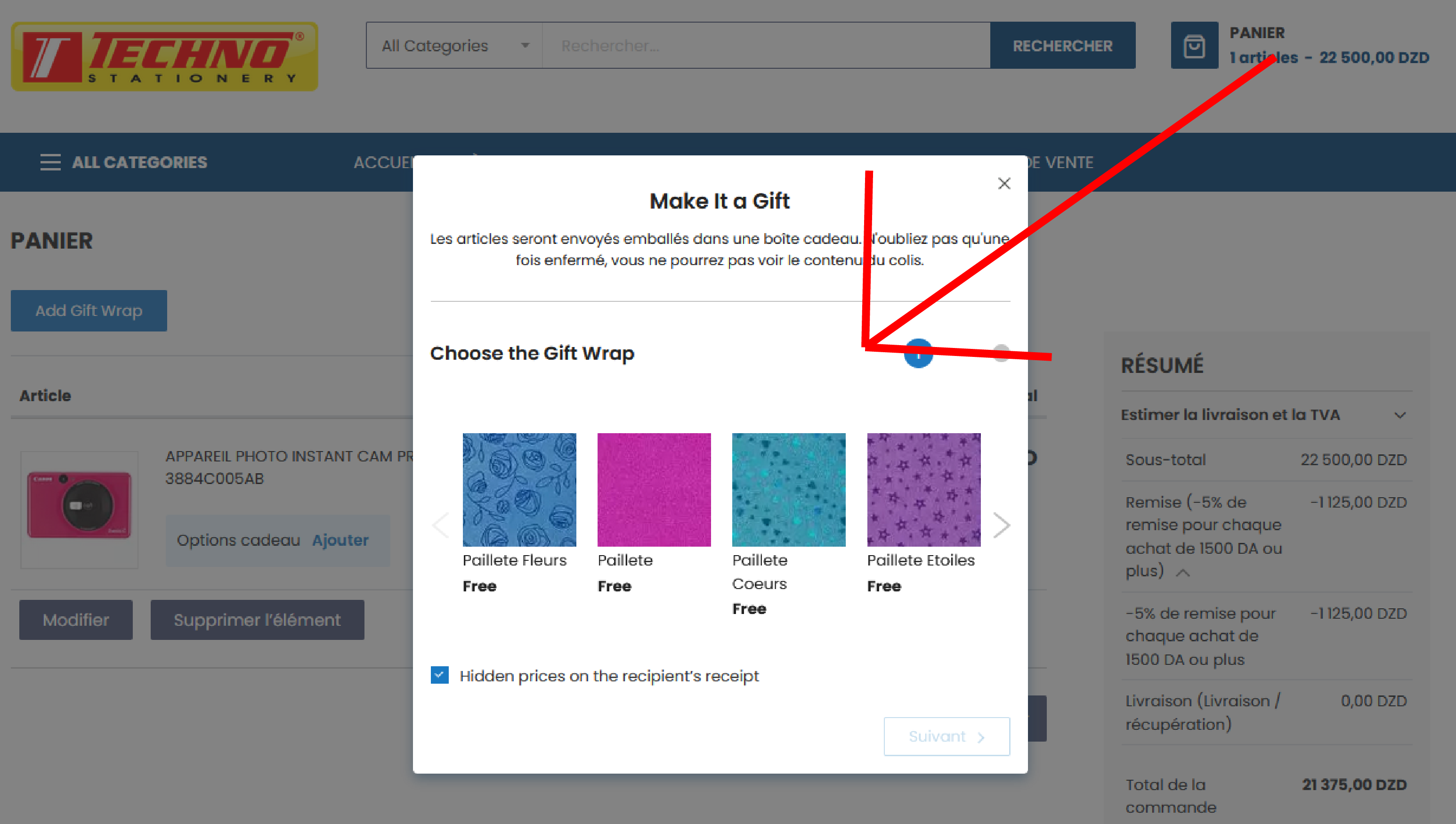1456x824 pixels.
Task: Open the All Categories search dropdown
Action: point(454,45)
